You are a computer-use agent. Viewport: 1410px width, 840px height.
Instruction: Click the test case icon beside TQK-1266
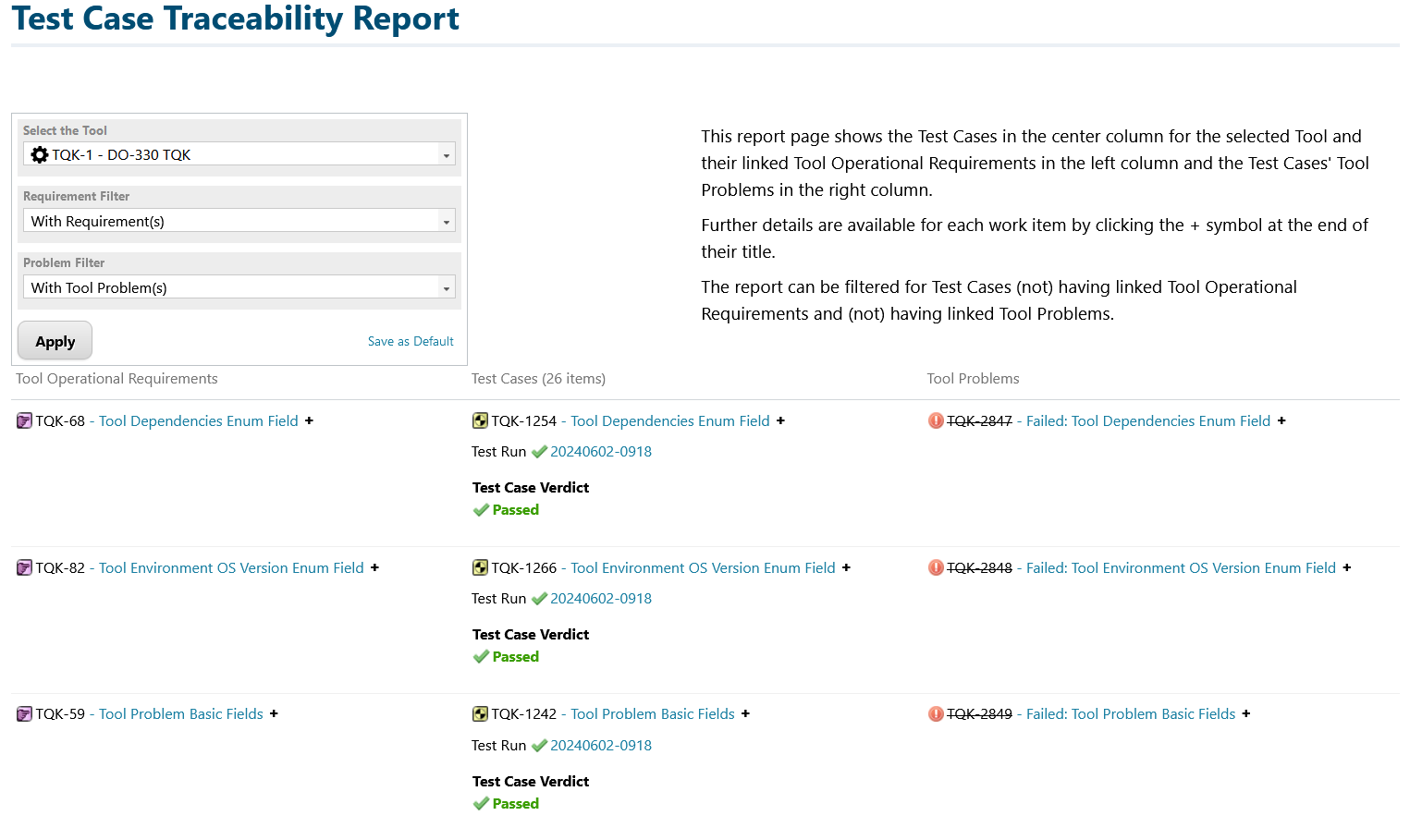[x=480, y=568]
